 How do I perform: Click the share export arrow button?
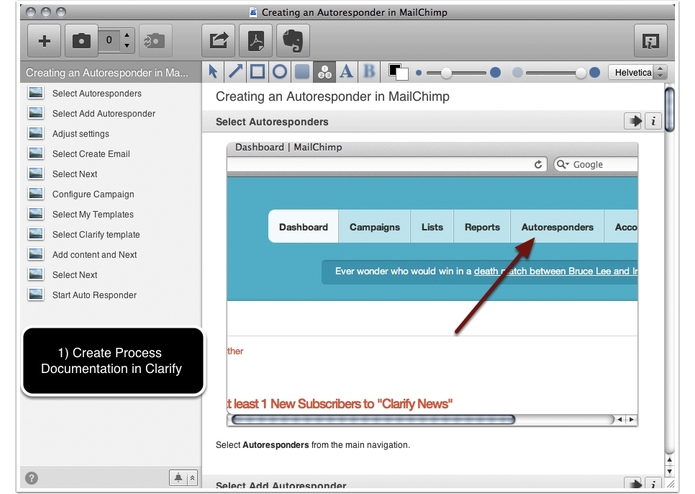[x=219, y=40]
